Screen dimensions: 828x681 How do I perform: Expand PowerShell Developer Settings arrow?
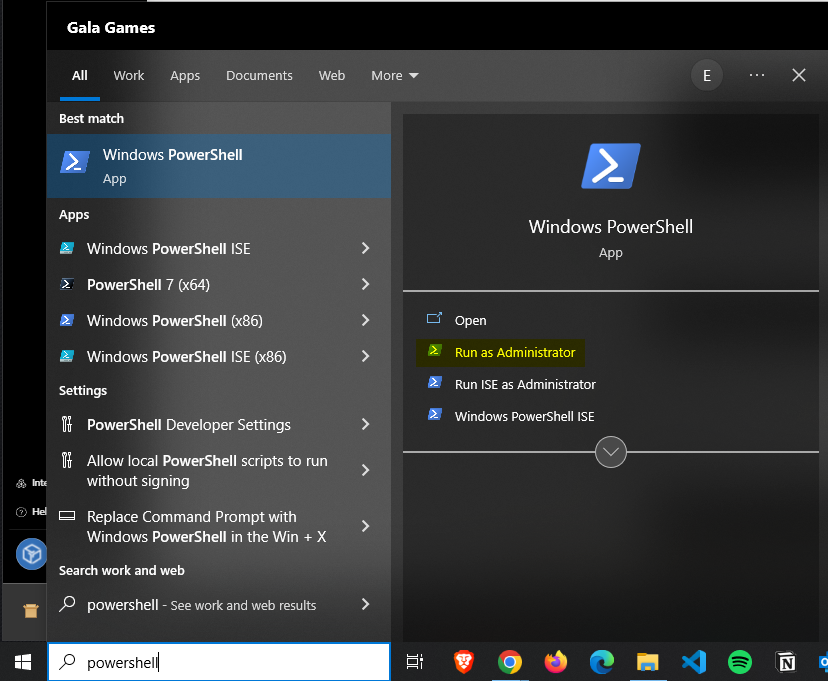tap(365, 424)
